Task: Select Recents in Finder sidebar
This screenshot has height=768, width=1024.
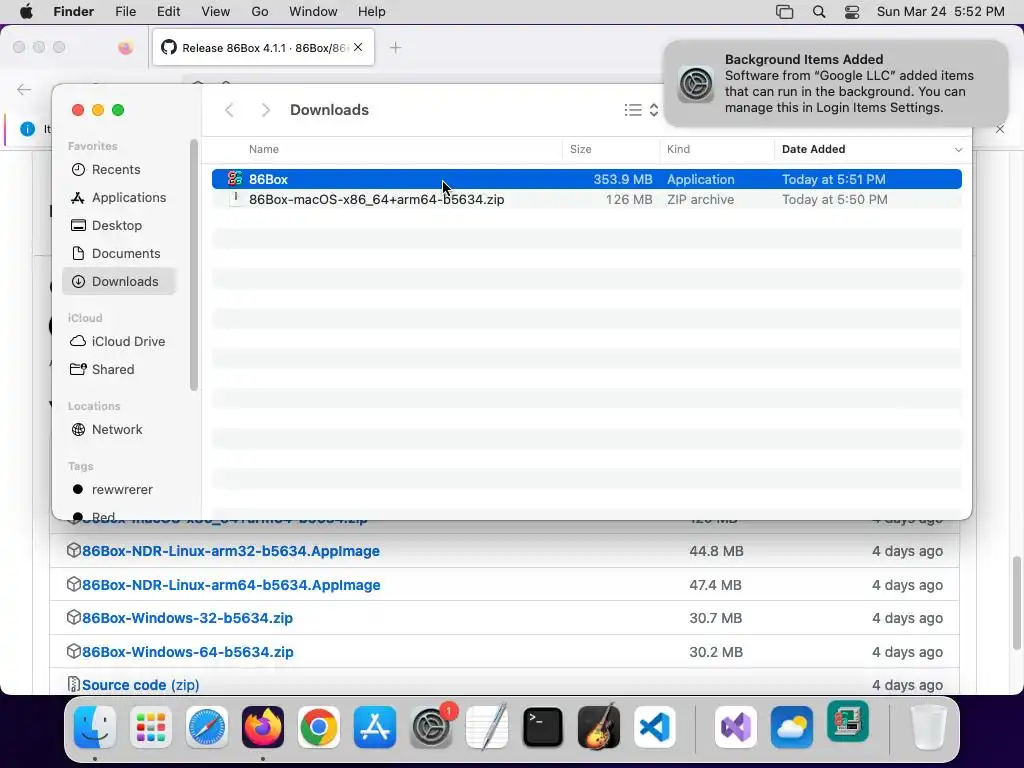Action: point(119,170)
